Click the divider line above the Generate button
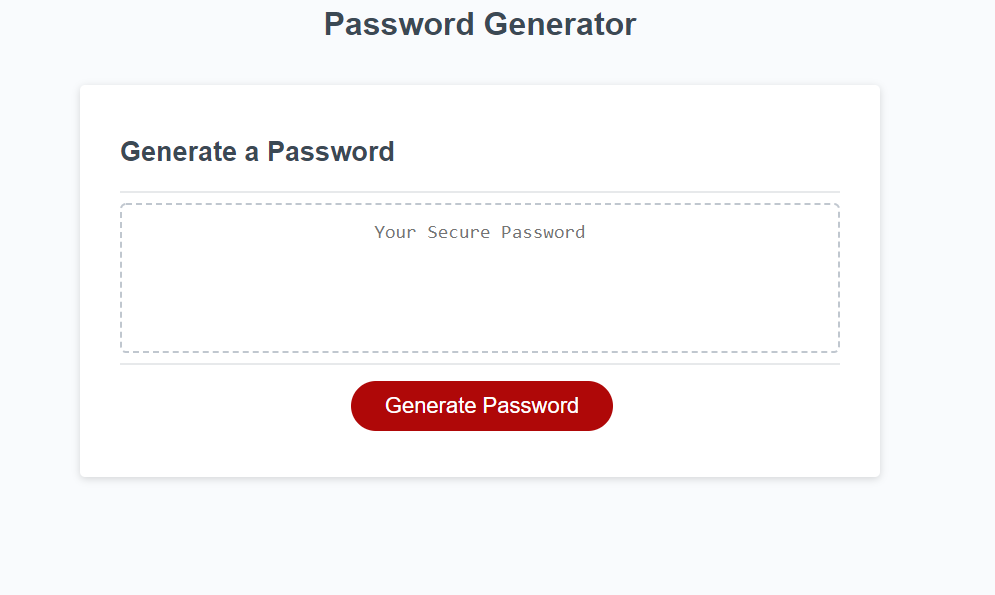 (479, 362)
